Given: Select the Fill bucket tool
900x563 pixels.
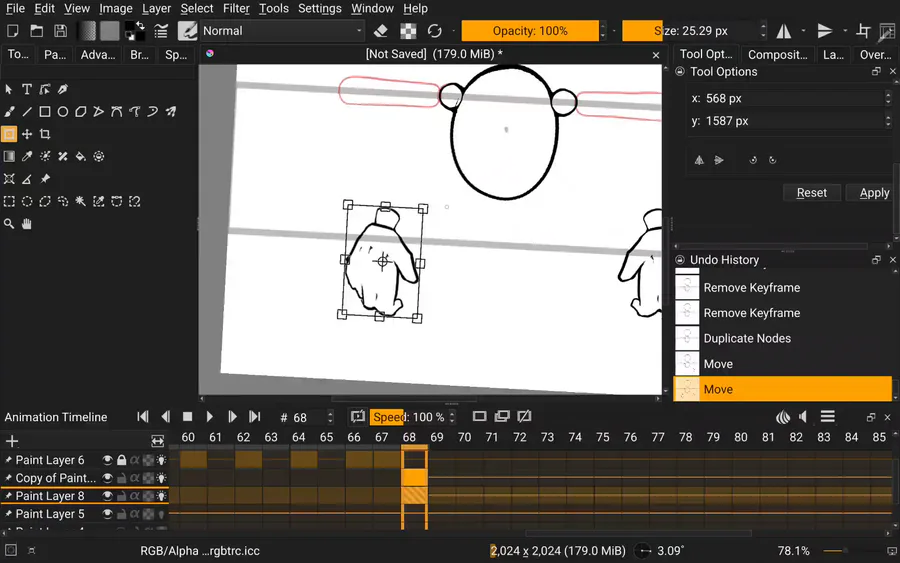Looking at the screenshot, I should 81,156.
